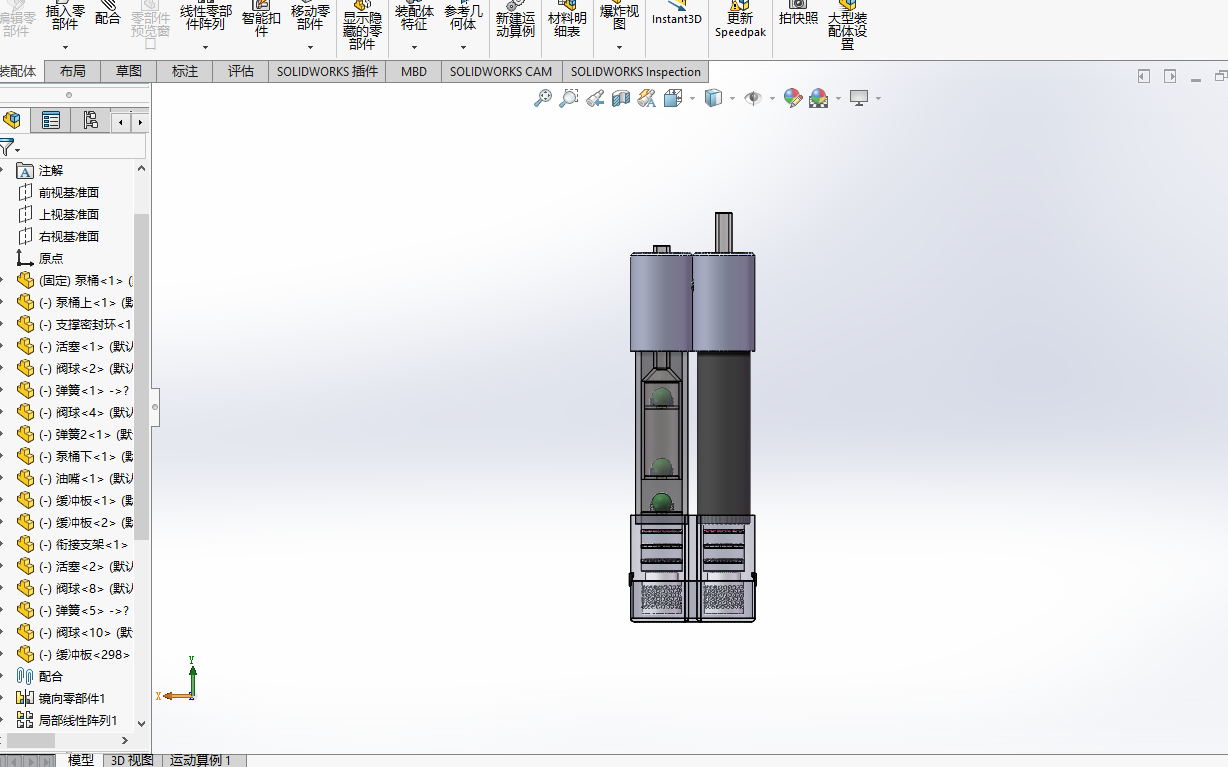Open the ConfigurationManager panel tab
1228x767 pixels.
91,121
